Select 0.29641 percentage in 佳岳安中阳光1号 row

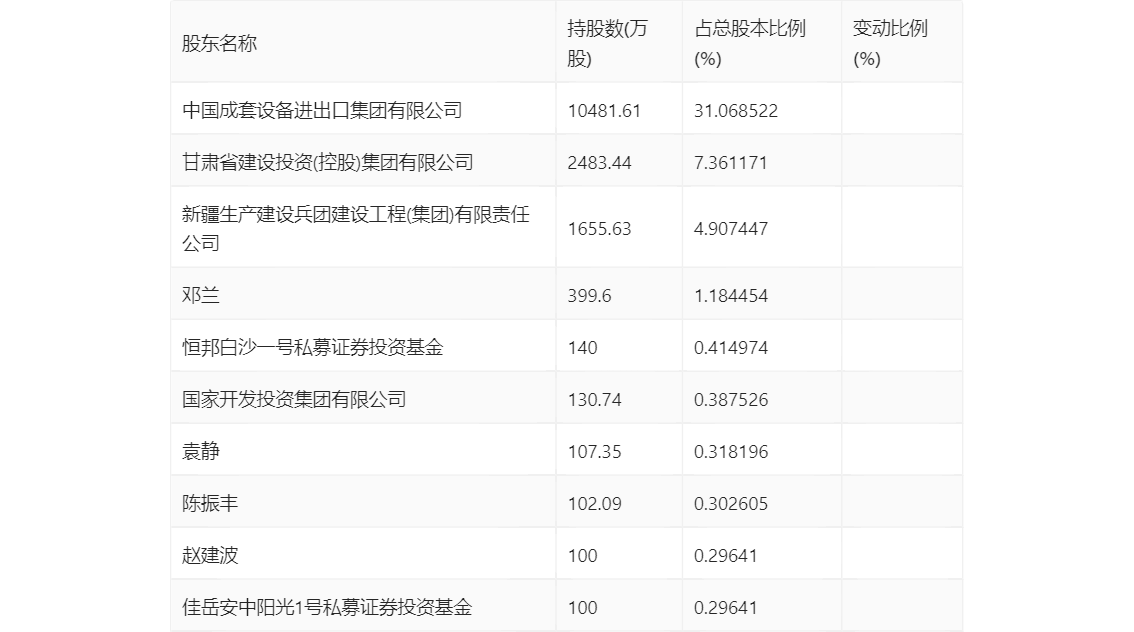[x=725, y=608]
